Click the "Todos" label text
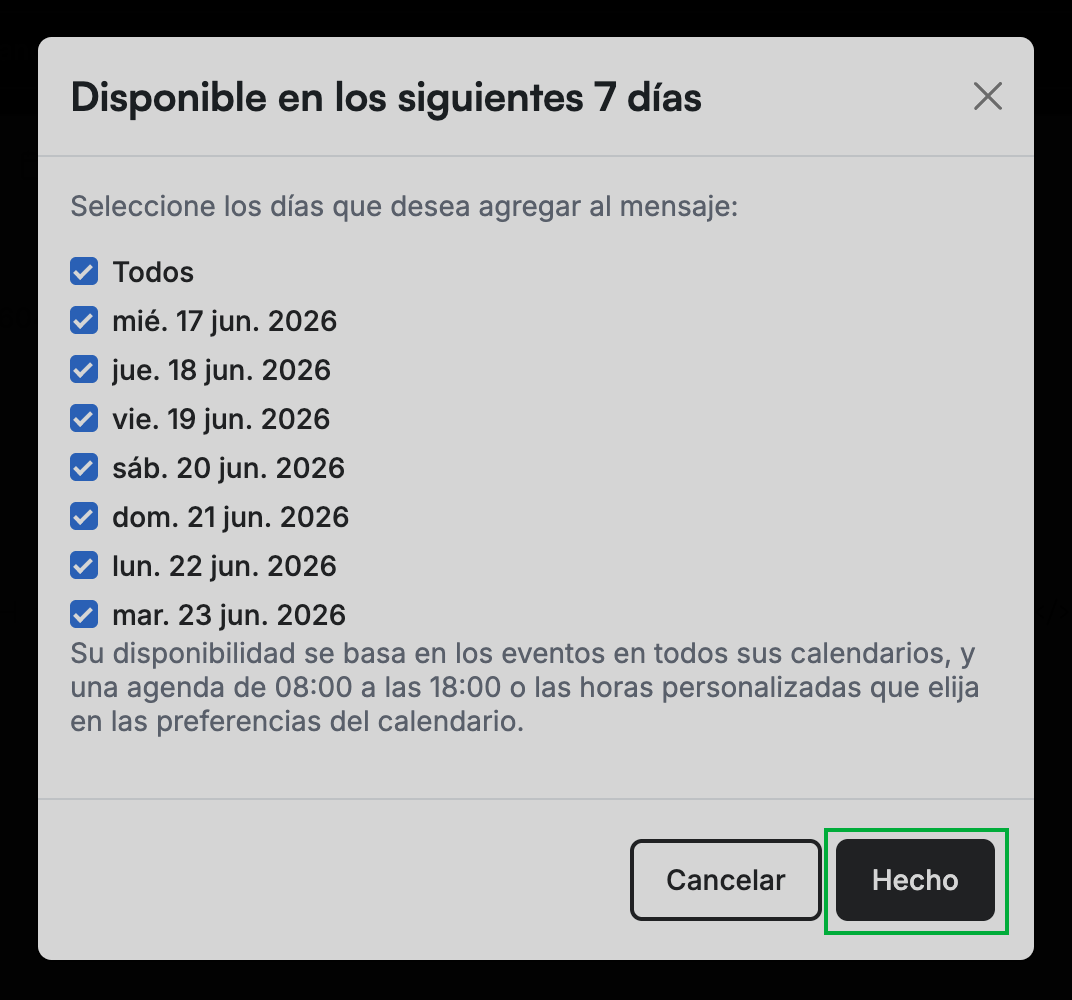 pos(153,272)
